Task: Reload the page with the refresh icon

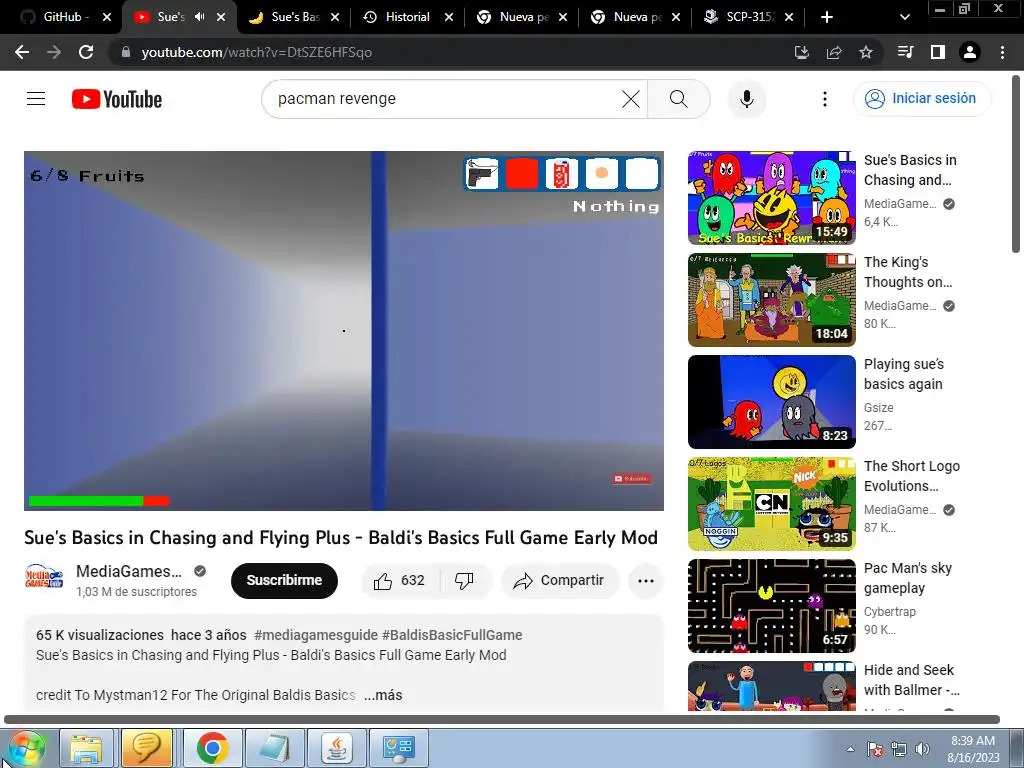Action: pos(86,52)
